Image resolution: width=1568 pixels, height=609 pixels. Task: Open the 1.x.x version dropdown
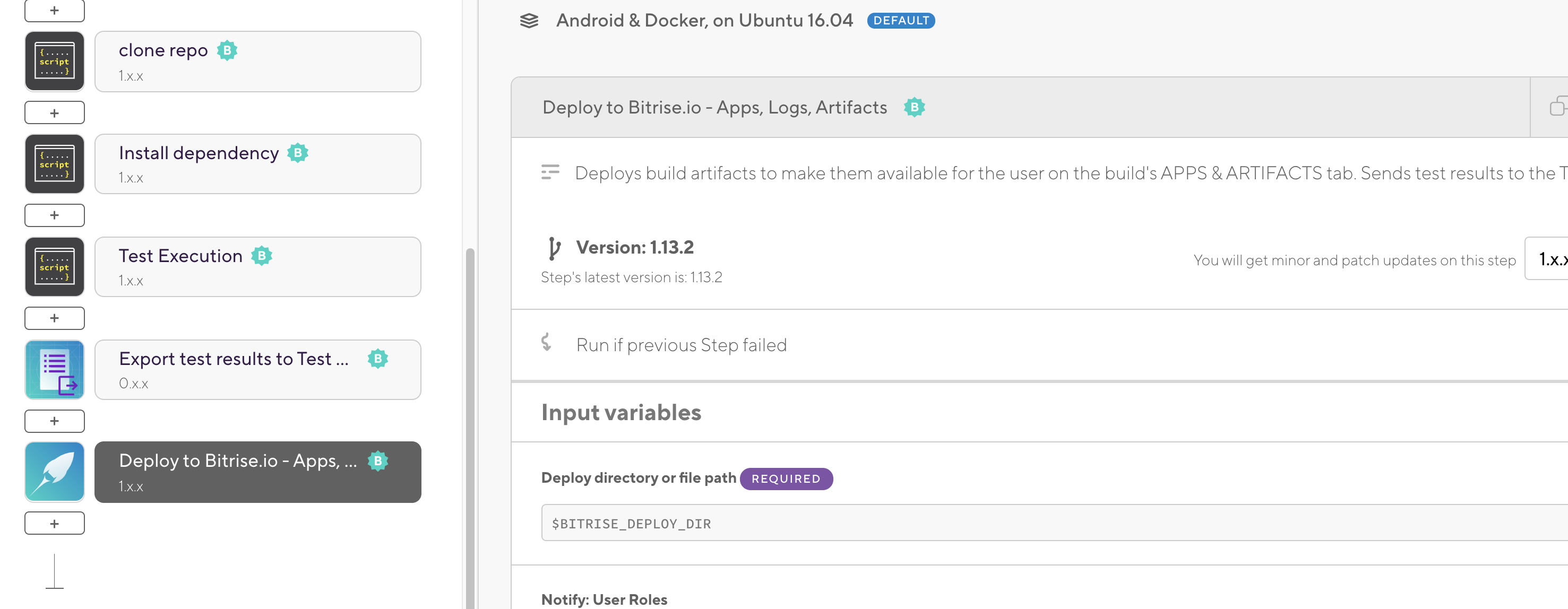pos(1550,260)
